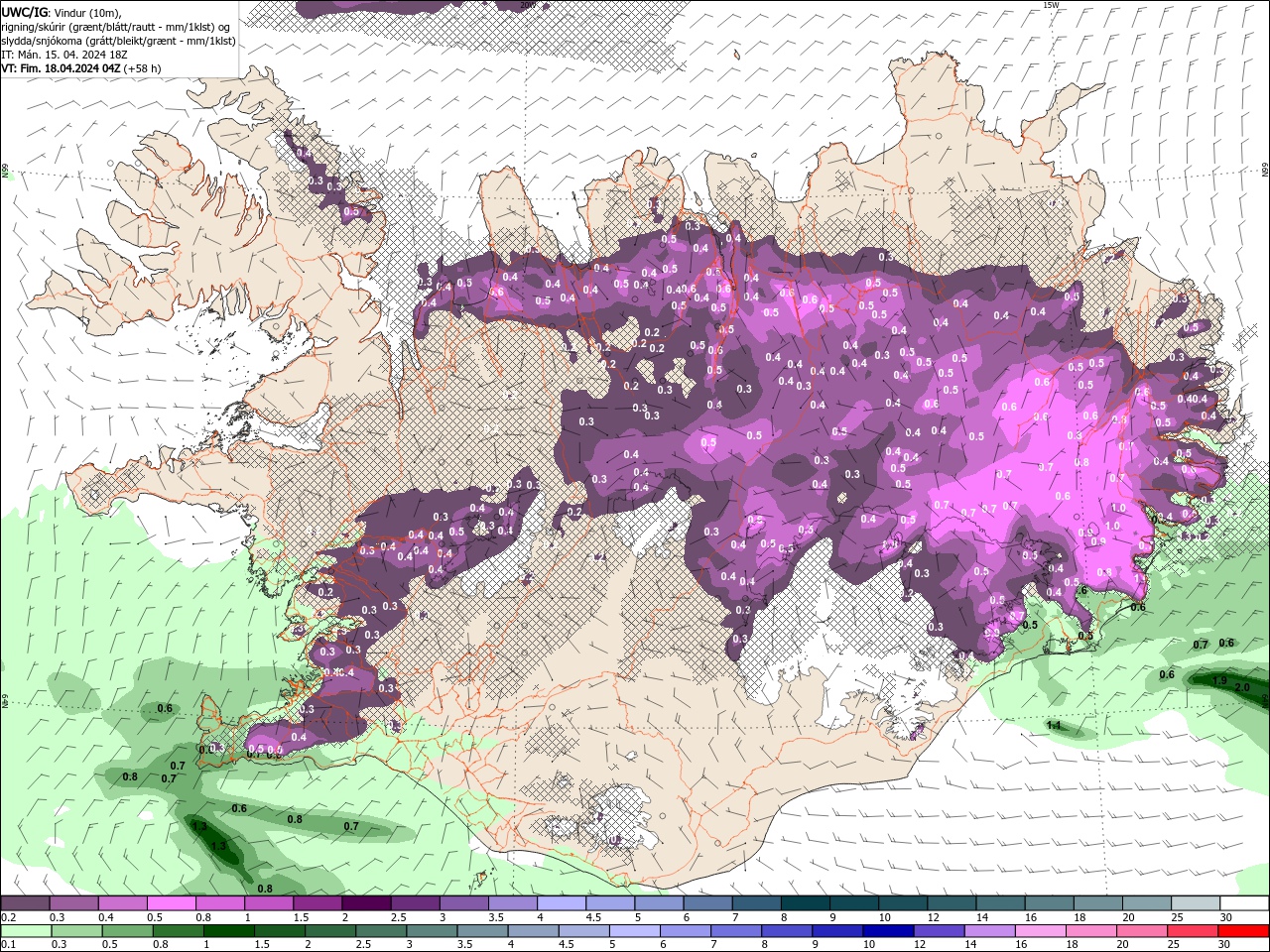This screenshot has height=952, width=1270.
Task: Select the red rain legend swatch after 30
Action: pos(1243,931)
